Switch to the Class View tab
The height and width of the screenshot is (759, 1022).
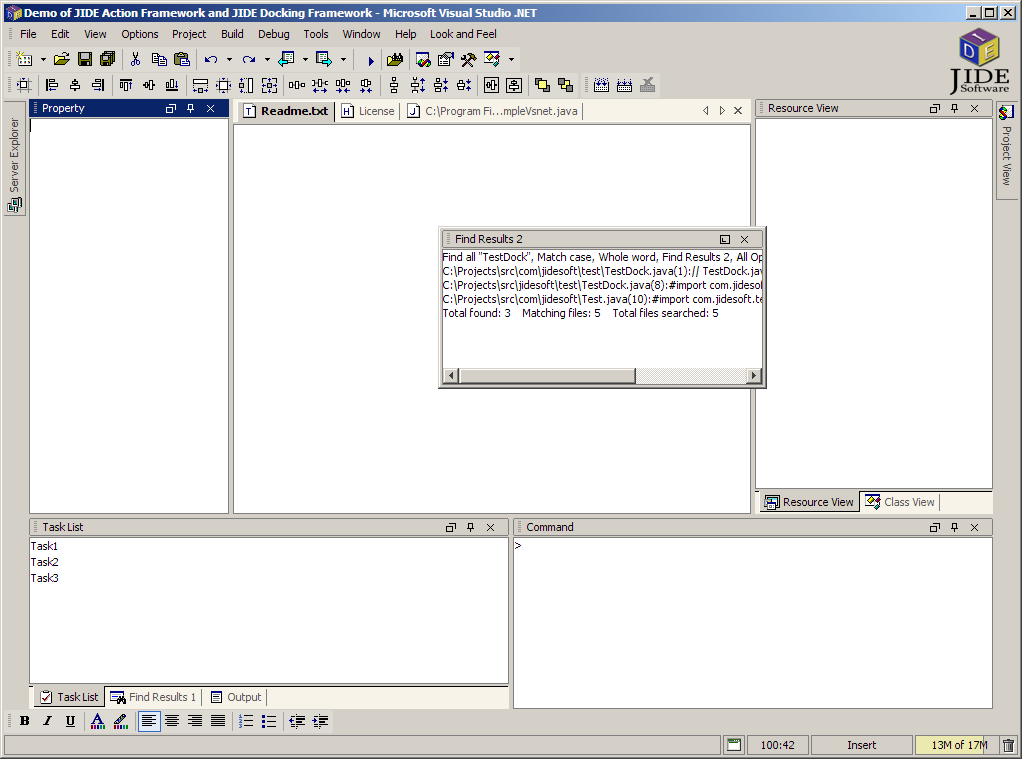(901, 502)
